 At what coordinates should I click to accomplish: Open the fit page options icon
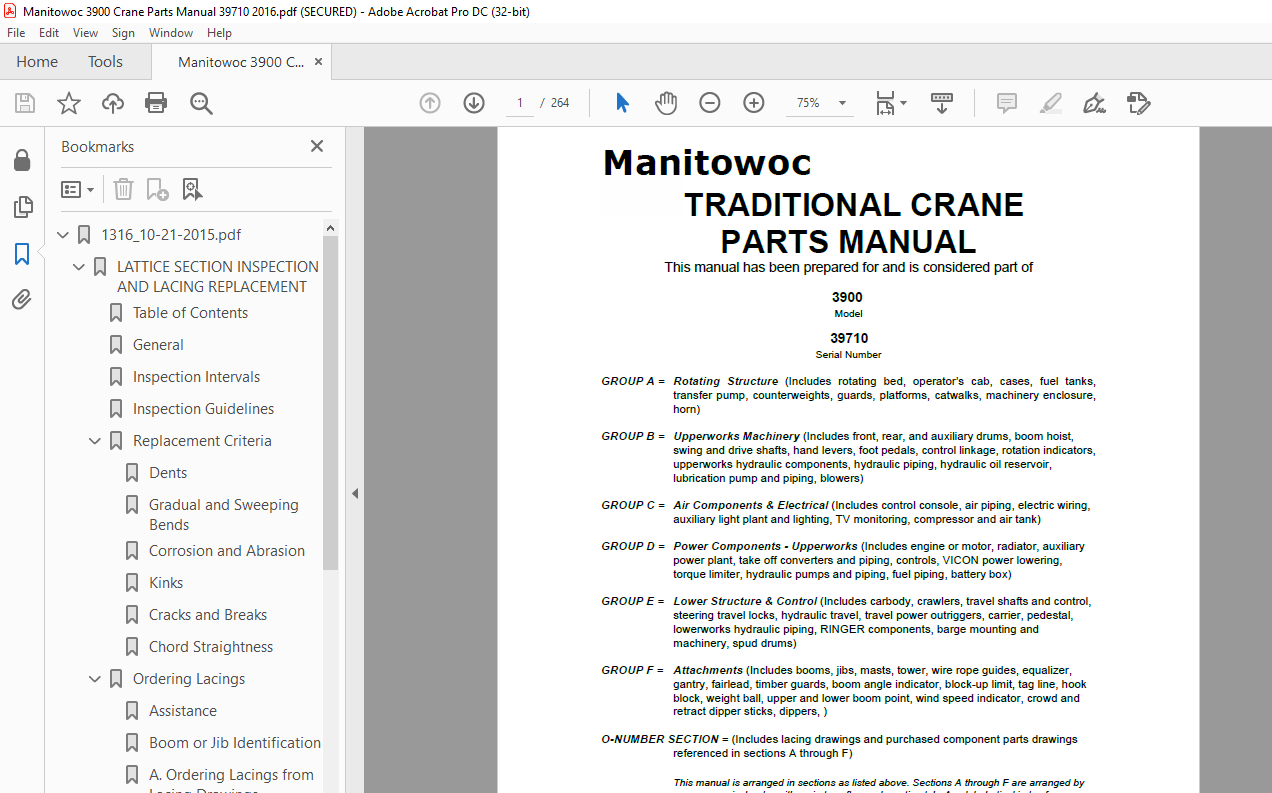[x=890, y=103]
